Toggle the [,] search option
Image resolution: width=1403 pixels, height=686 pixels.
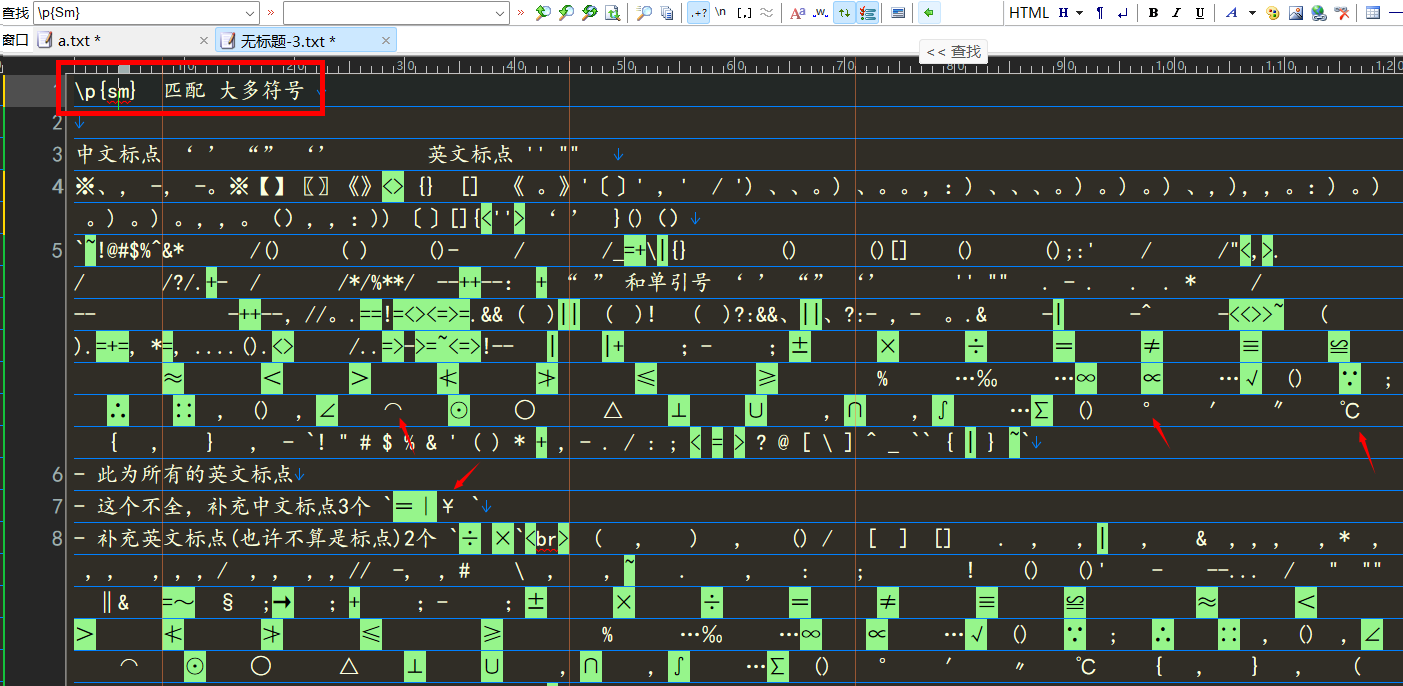(744, 13)
